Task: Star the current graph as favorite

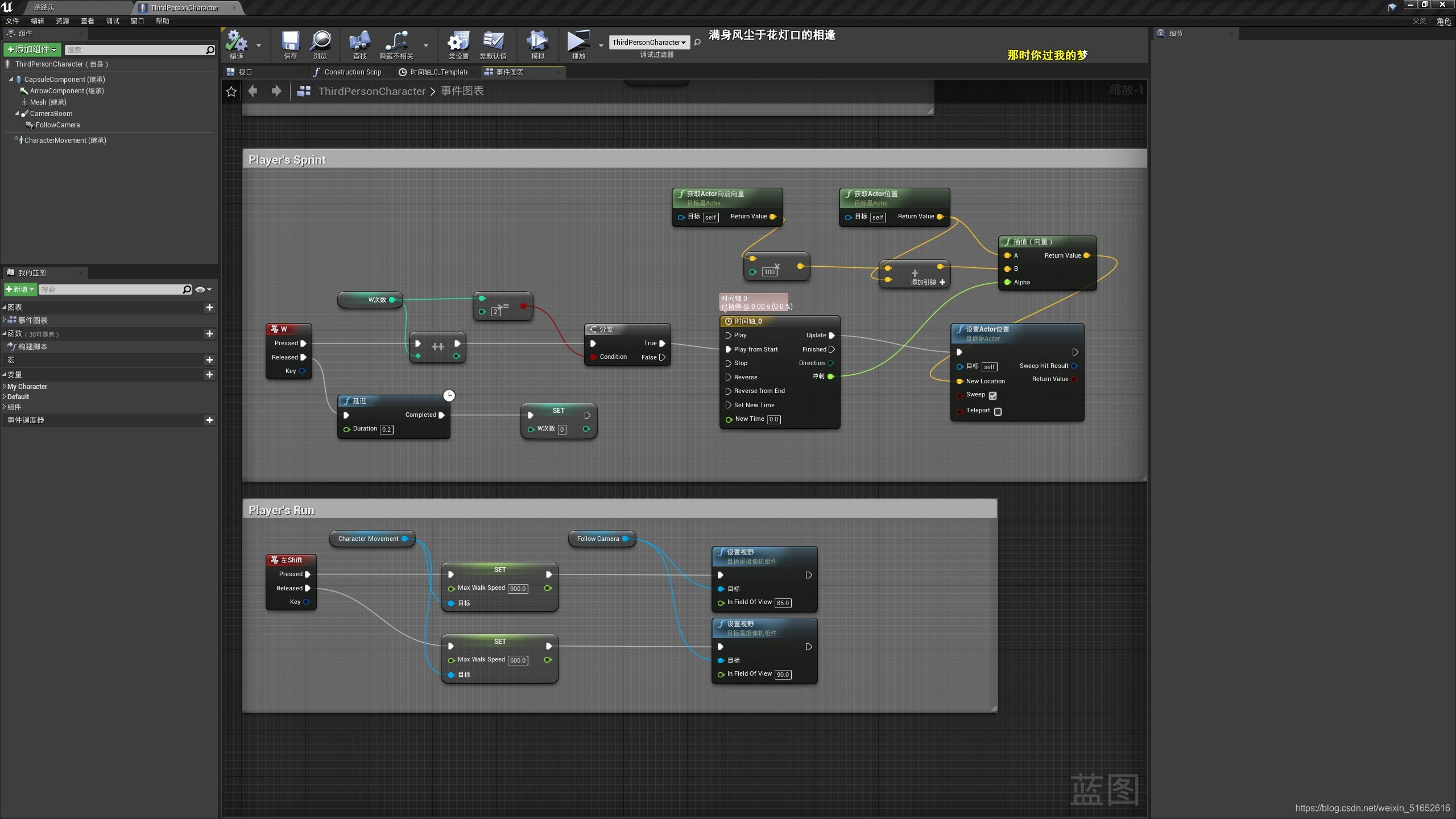Action: [231, 92]
